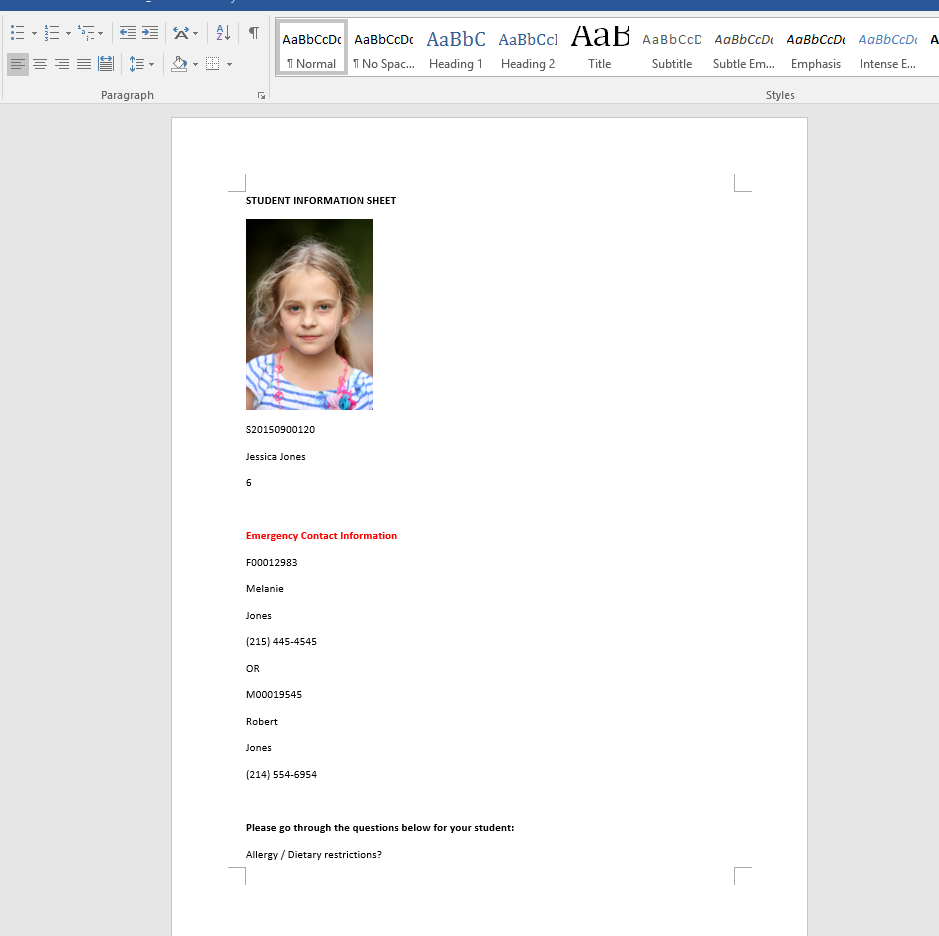Apply the Subtitle style
Screen dimensions: 939x936
[671, 48]
